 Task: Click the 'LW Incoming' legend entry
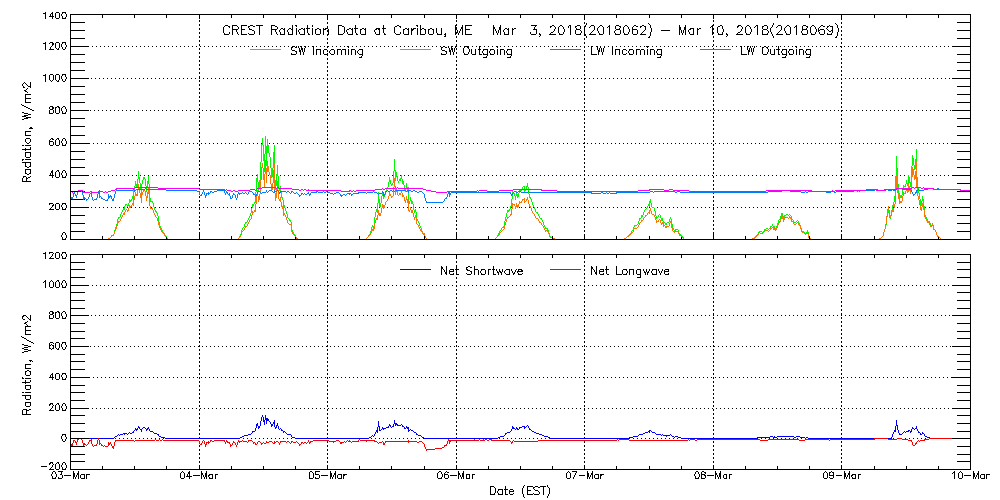(626, 52)
